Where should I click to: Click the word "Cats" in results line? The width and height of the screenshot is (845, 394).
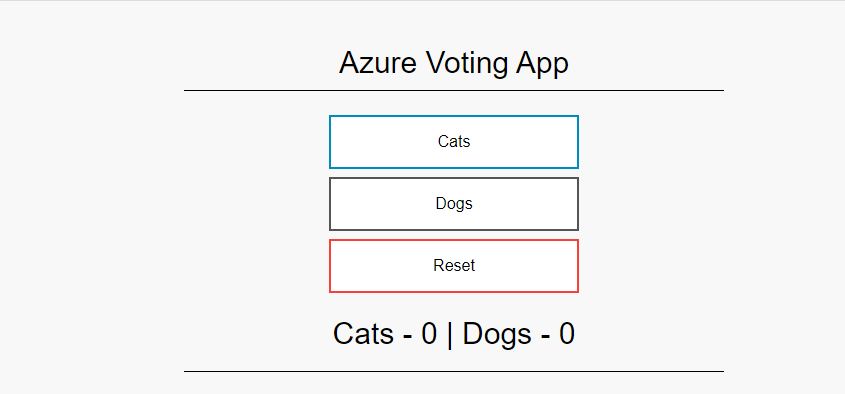click(x=363, y=334)
